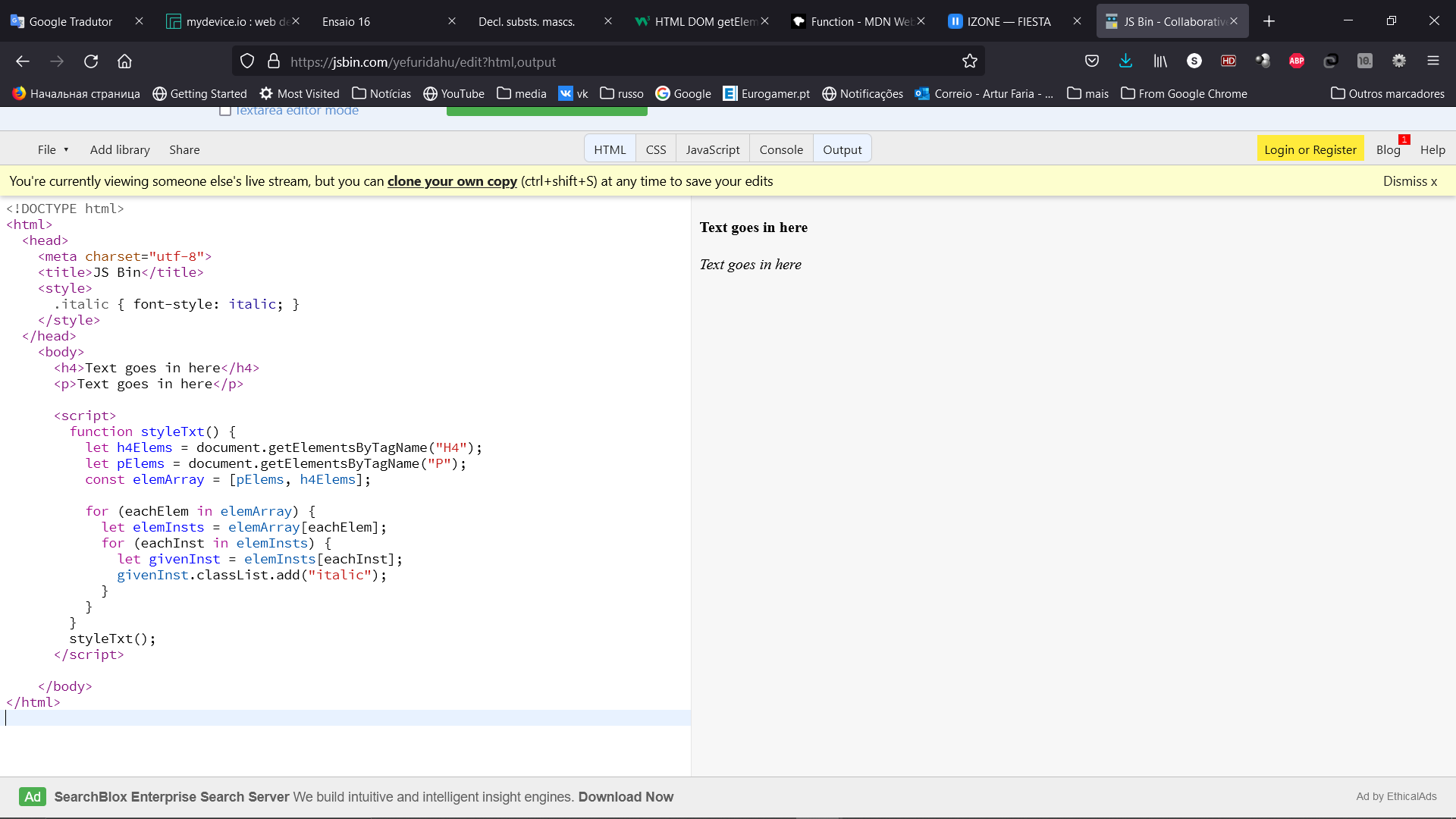Screen dimensions: 1456x819
Task: Expand the From Google Chrome folder
Action: 1184,94
